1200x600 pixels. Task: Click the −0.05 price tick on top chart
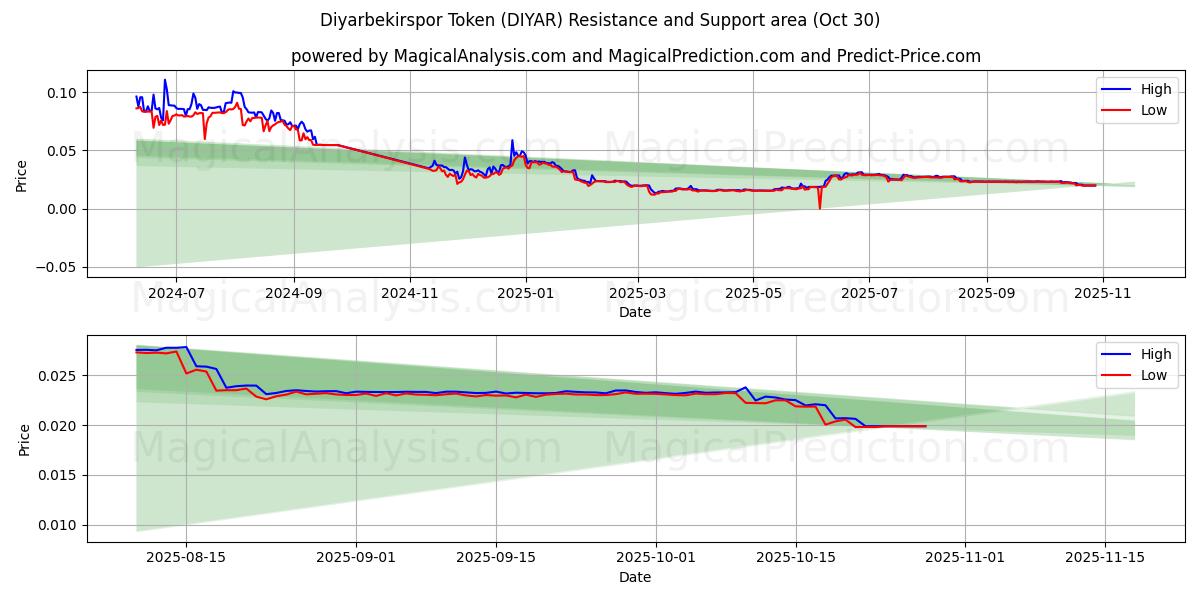(56, 267)
